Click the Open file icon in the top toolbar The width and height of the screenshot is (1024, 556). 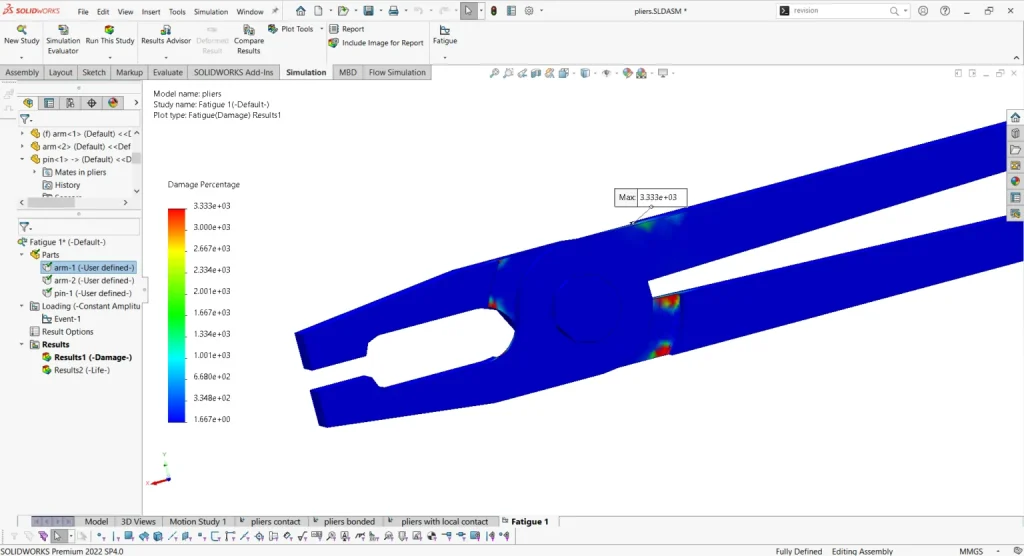pos(343,10)
